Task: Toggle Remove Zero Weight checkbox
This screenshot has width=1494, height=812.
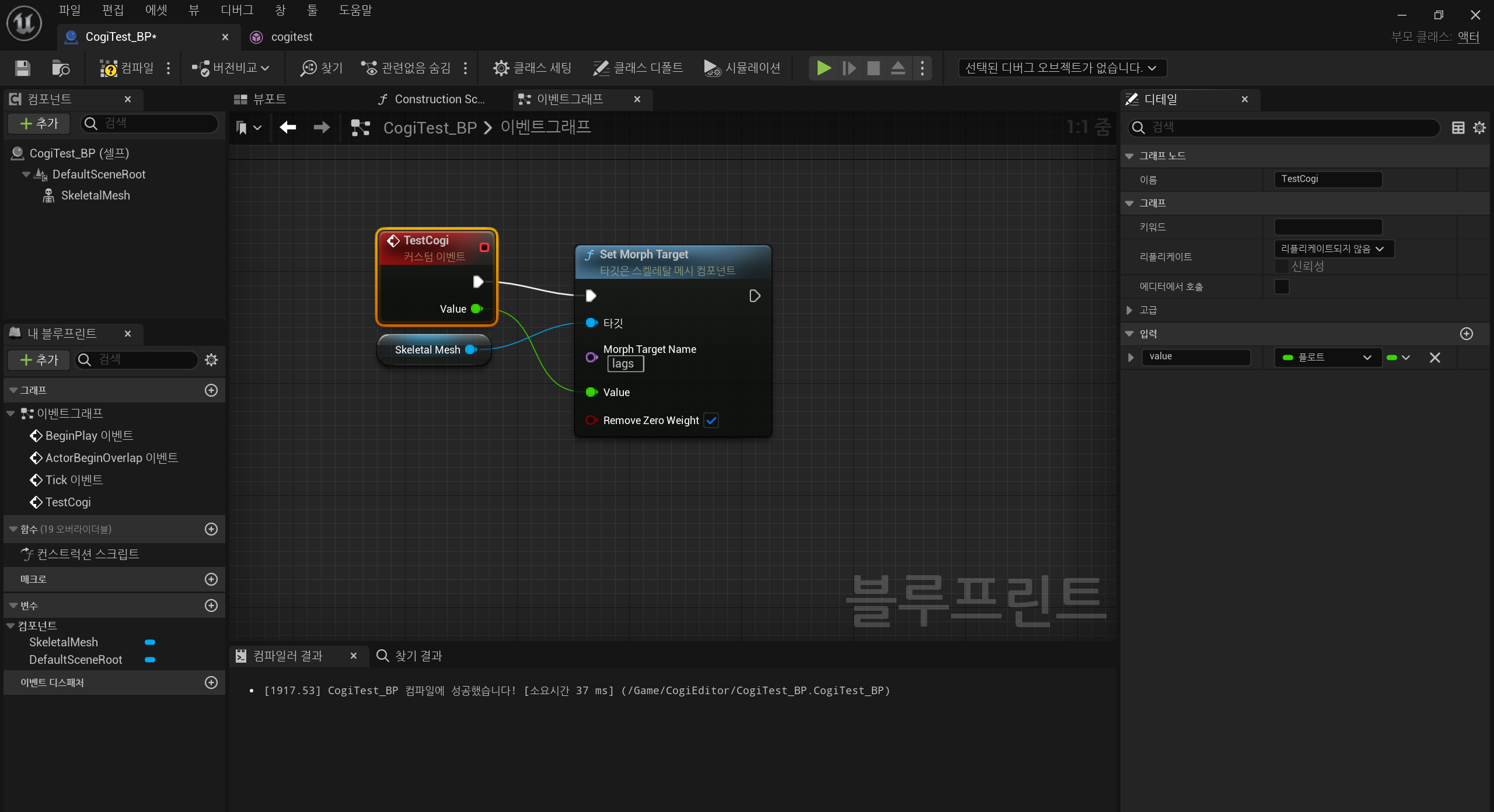Action: click(x=711, y=421)
